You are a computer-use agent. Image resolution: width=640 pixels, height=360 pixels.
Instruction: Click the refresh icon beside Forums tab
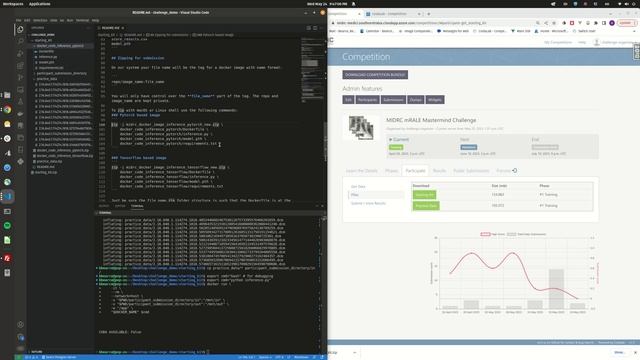(515, 171)
